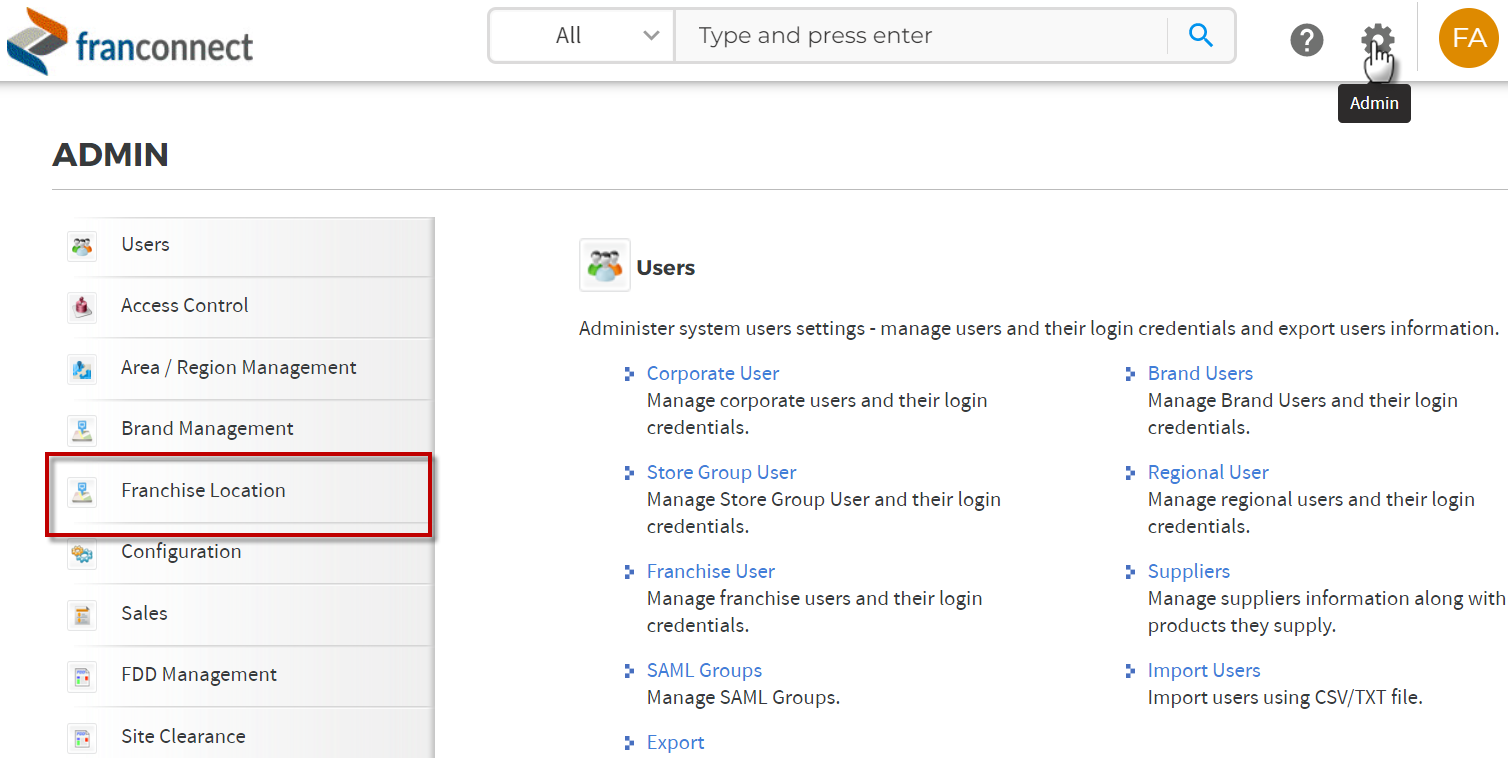Click the bullet beside Regional User
The image size is (1508, 758).
(1130, 473)
